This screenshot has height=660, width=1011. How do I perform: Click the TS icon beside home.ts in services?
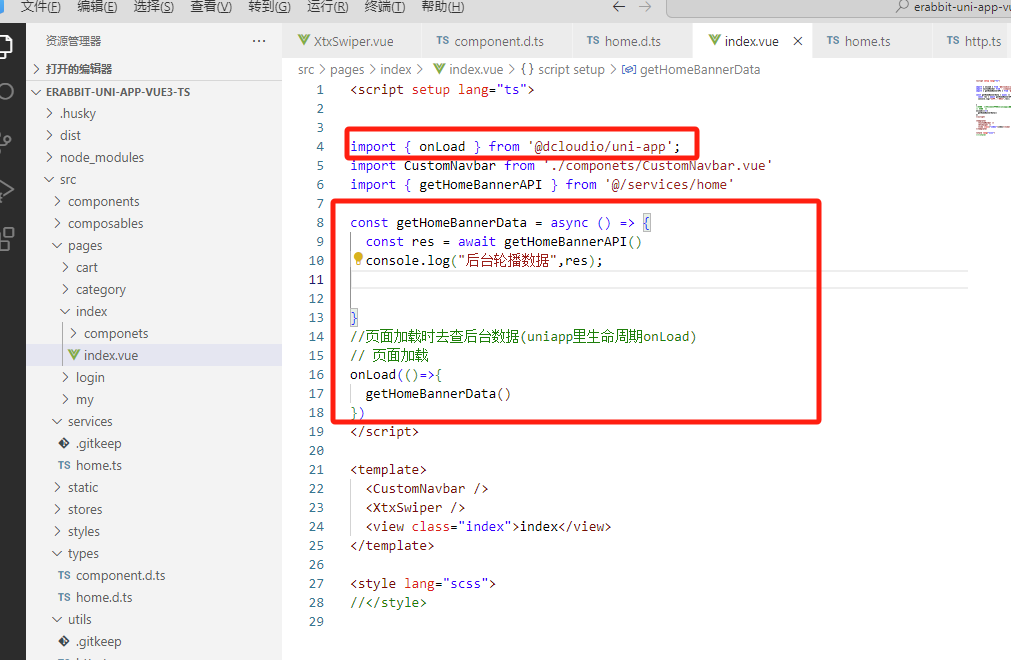[x=64, y=465]
